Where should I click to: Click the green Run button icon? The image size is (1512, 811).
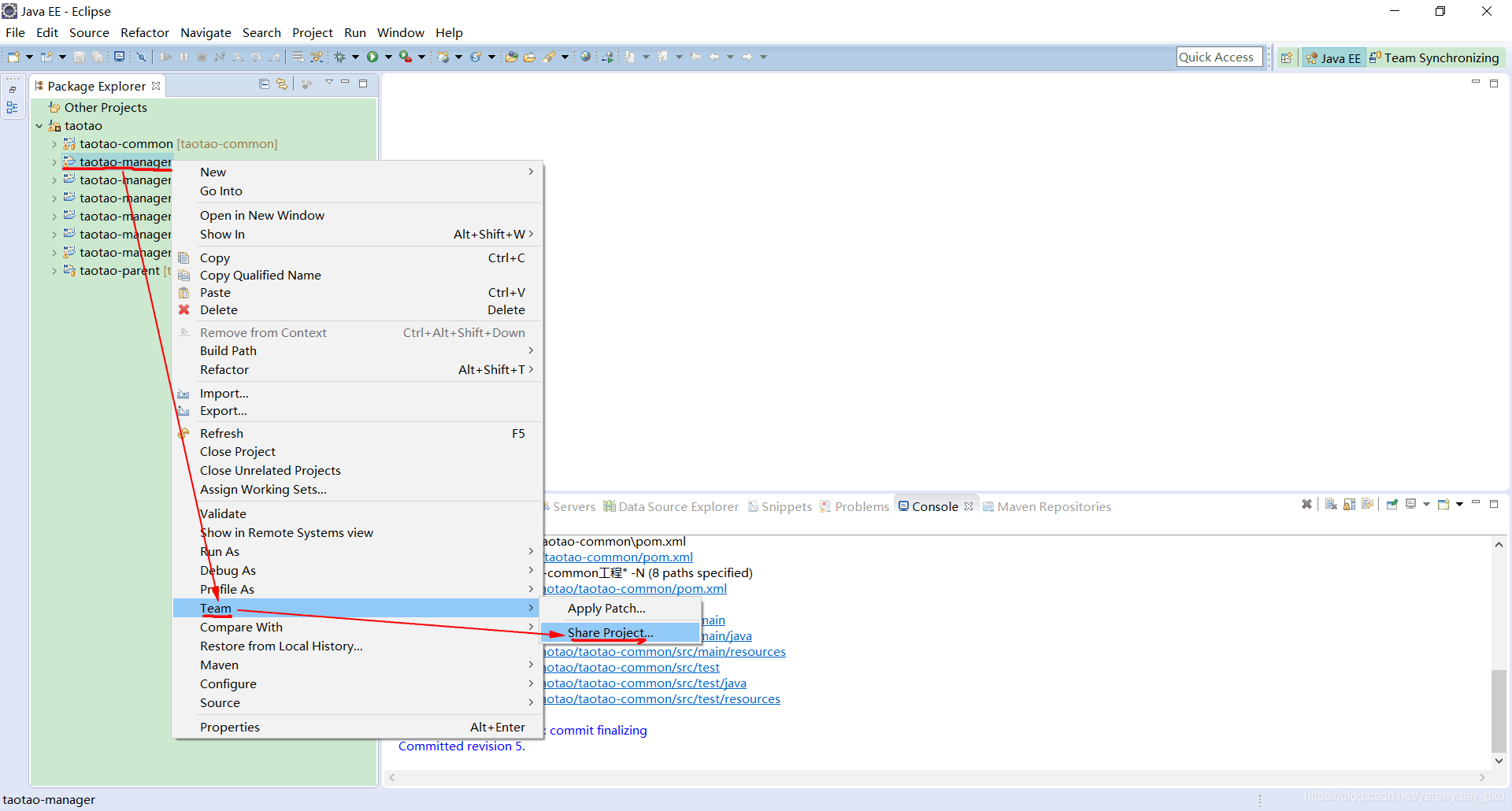(372, 57)
